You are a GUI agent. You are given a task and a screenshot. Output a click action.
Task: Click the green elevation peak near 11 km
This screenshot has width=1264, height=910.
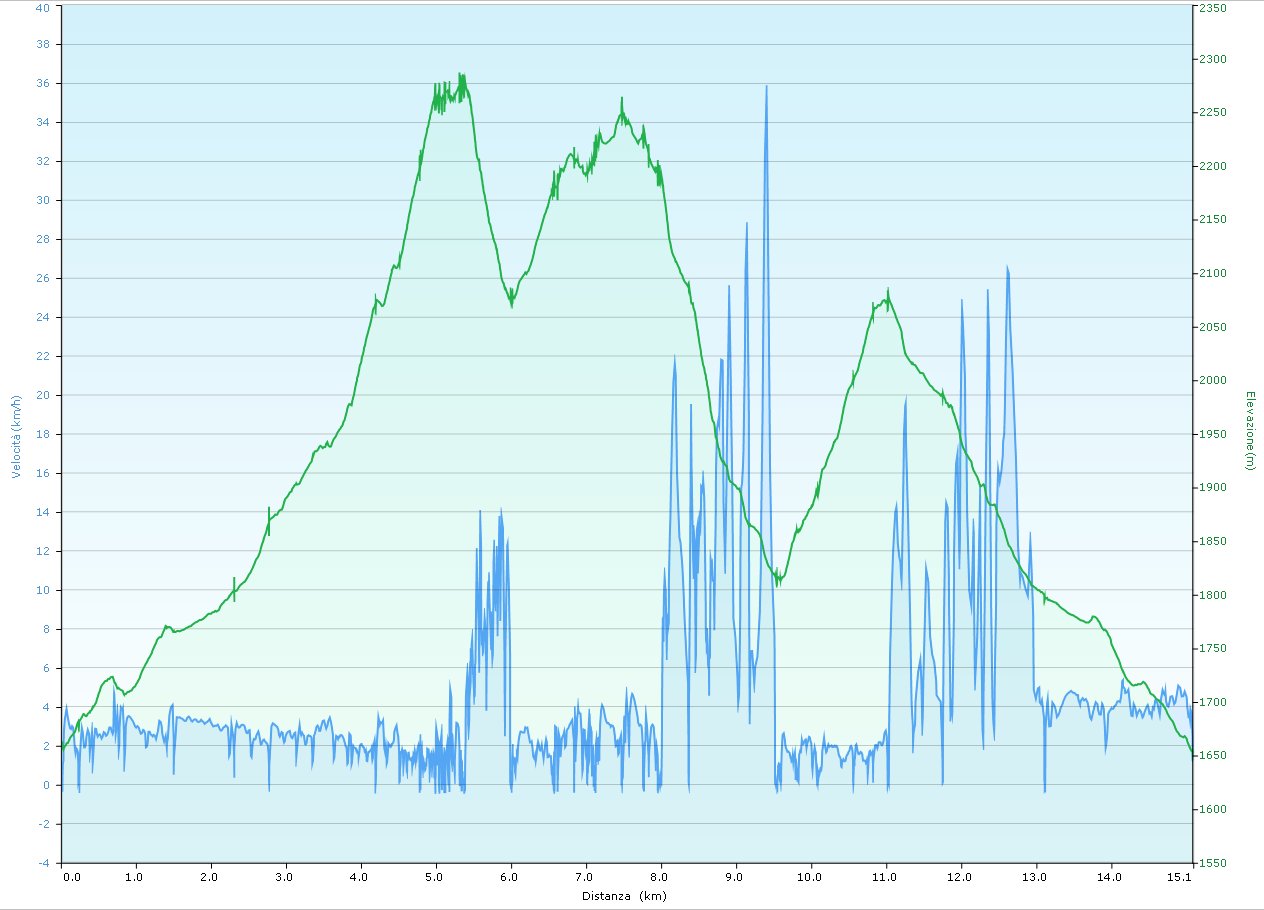(x=887, y=291)
